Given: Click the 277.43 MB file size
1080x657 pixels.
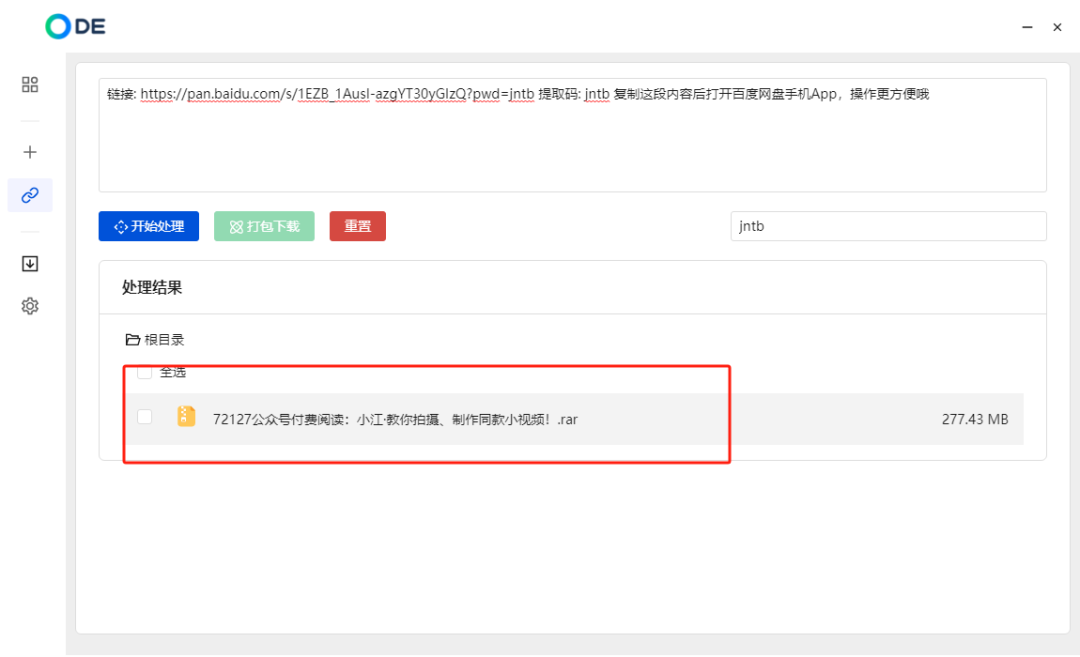Looking at the screenshot, I should [x=975, y=419].
